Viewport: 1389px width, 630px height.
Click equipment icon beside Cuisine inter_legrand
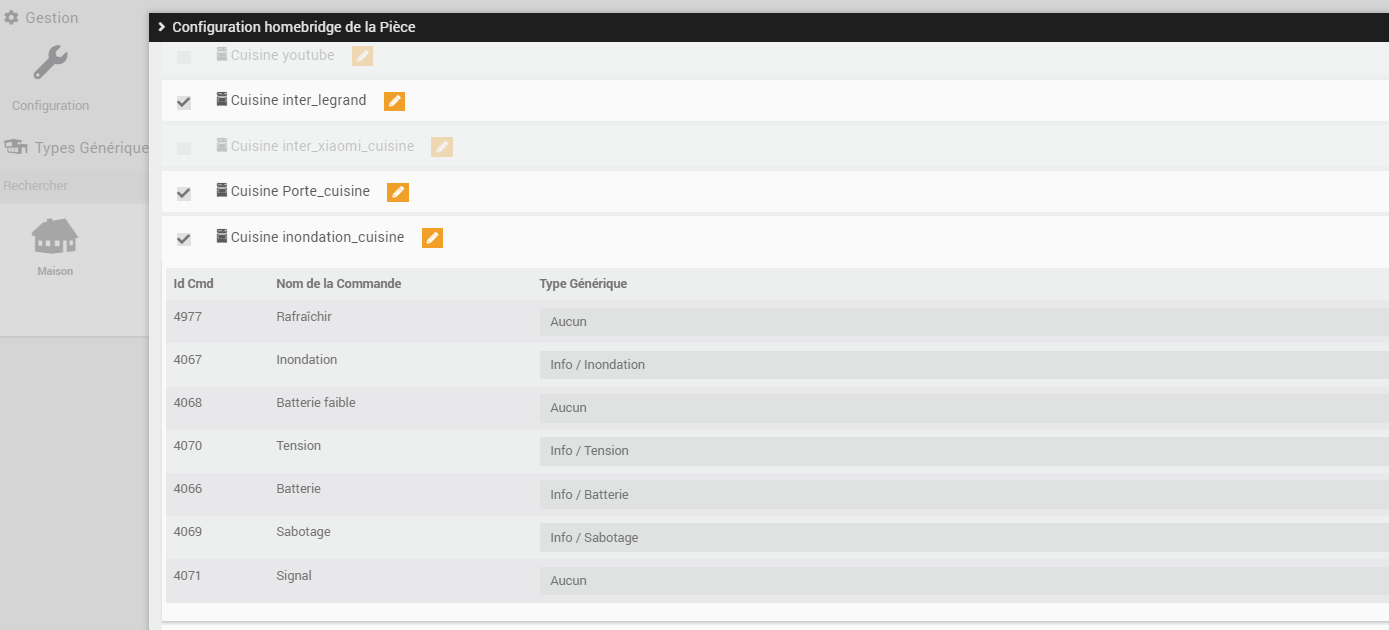pyautogui.click(x=222, y=100)
